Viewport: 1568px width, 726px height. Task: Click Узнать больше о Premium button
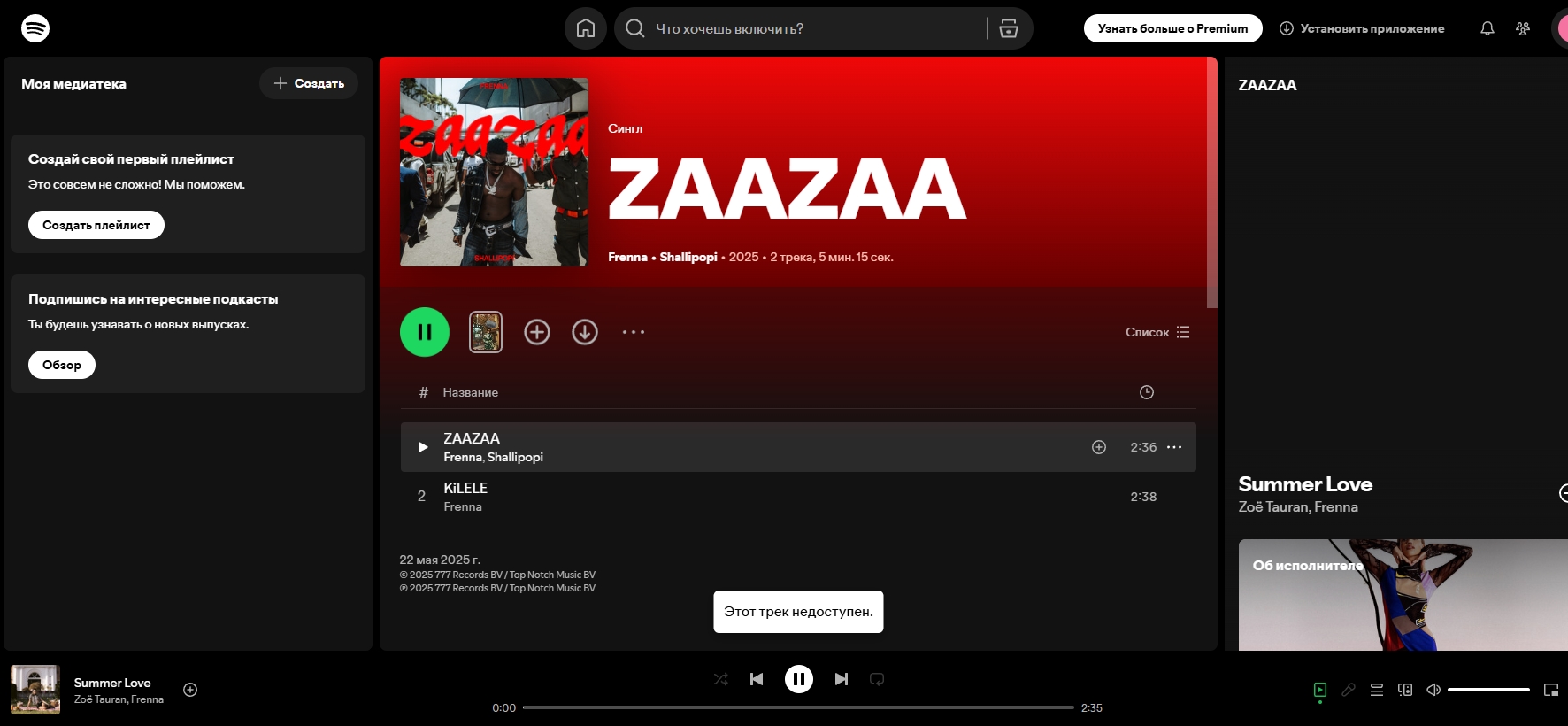1172,28
